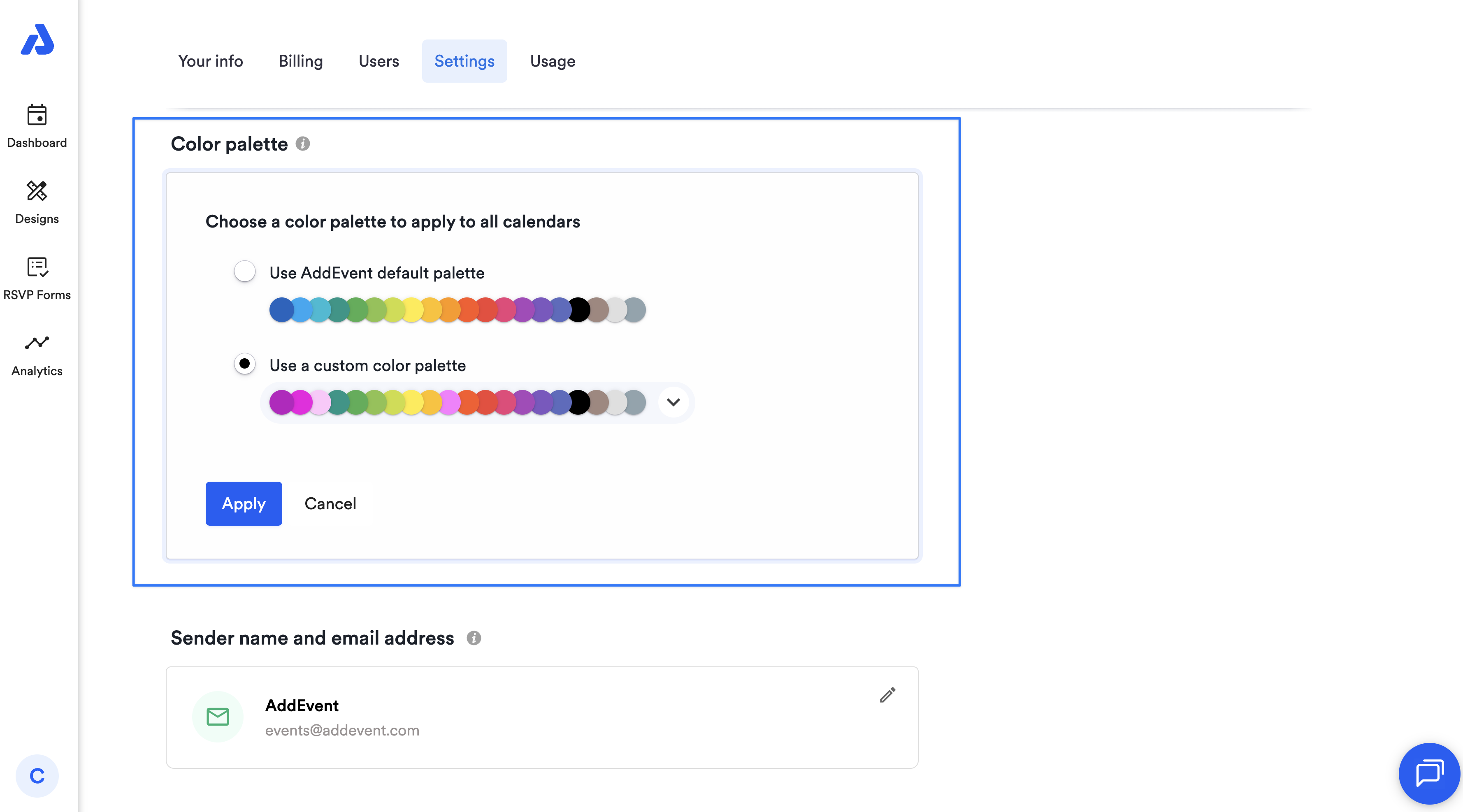
Task: Open the user avatar "C" menu
Action: 37,776
